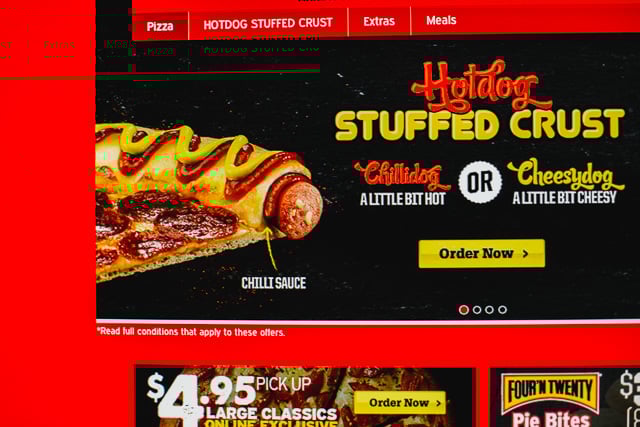Screen dimensions: 640x427
Task: Click the Hotdog script logo
Action: click(482, 86)
